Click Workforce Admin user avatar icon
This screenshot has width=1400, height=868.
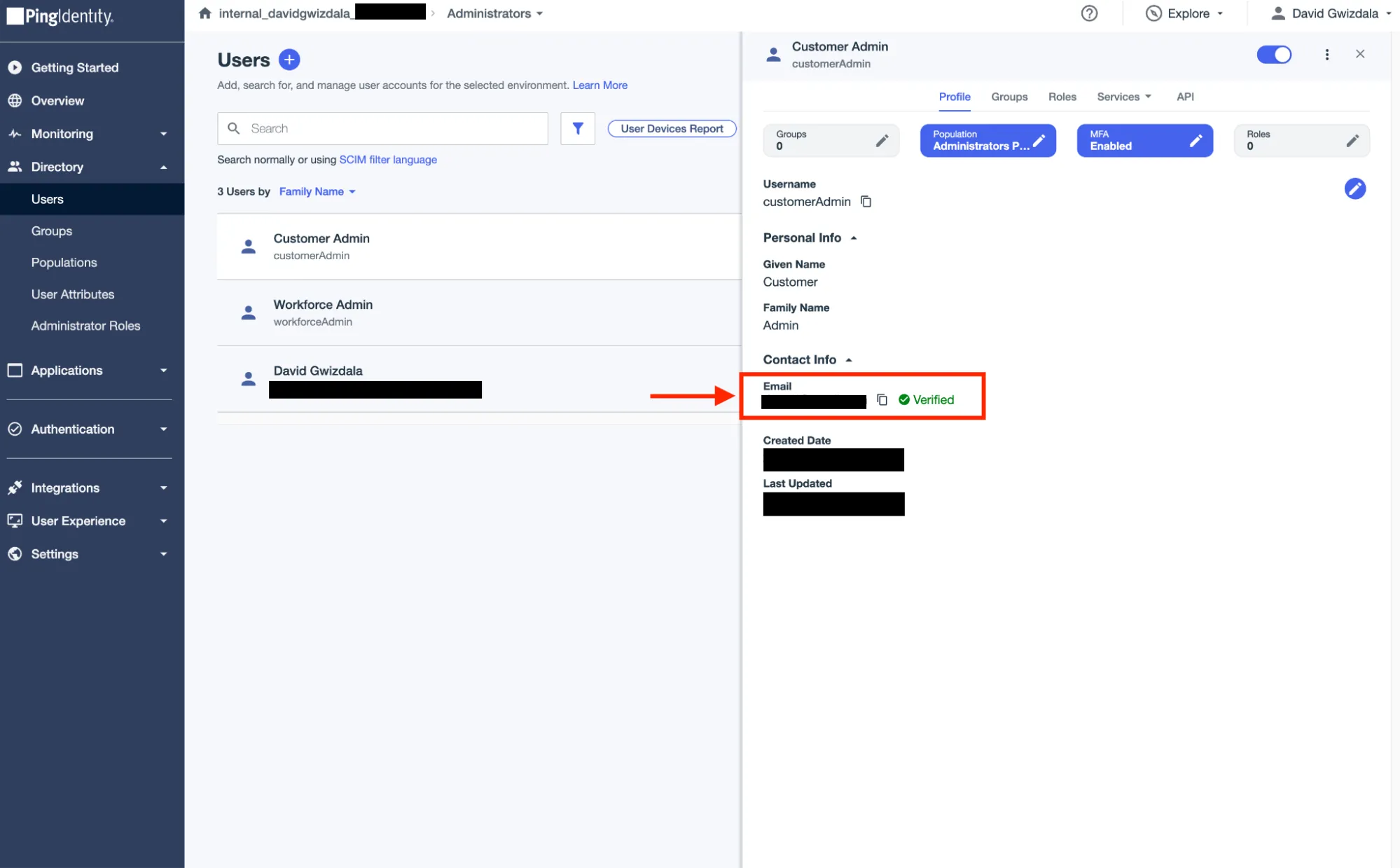[248, 312]
